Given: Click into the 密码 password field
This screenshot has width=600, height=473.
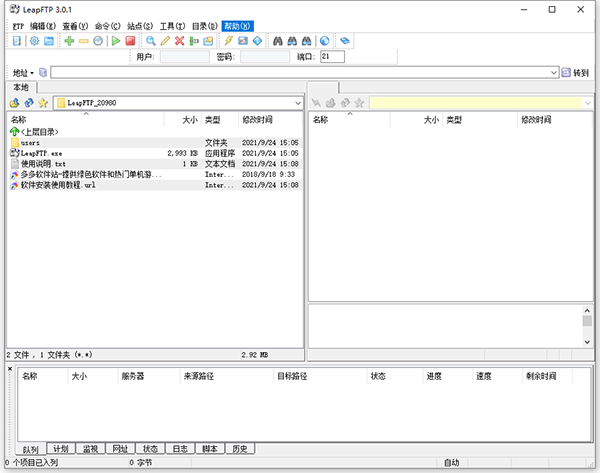Looking at the screenshot, I should click(x=265, y=57).
